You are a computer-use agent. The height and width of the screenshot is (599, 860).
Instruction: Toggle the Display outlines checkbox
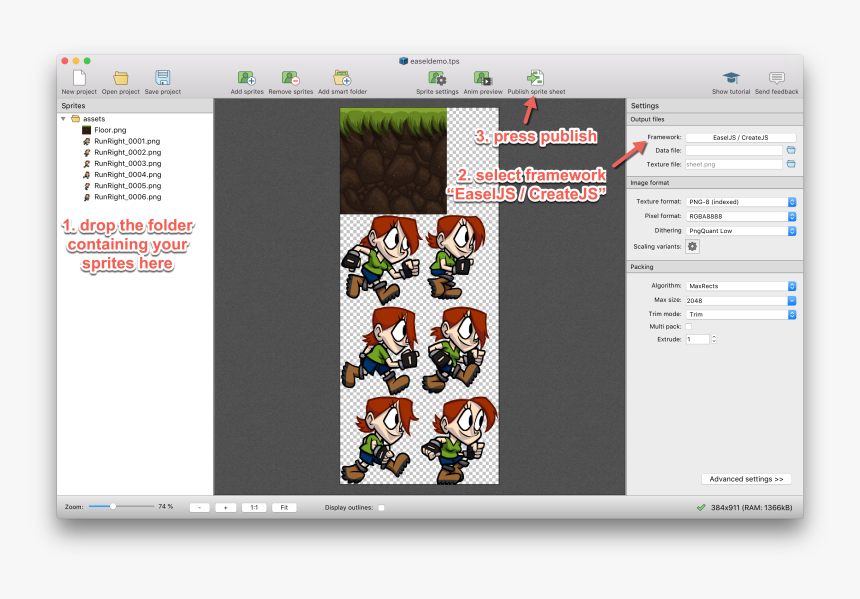pyautogui.click(x=381, y=507)
